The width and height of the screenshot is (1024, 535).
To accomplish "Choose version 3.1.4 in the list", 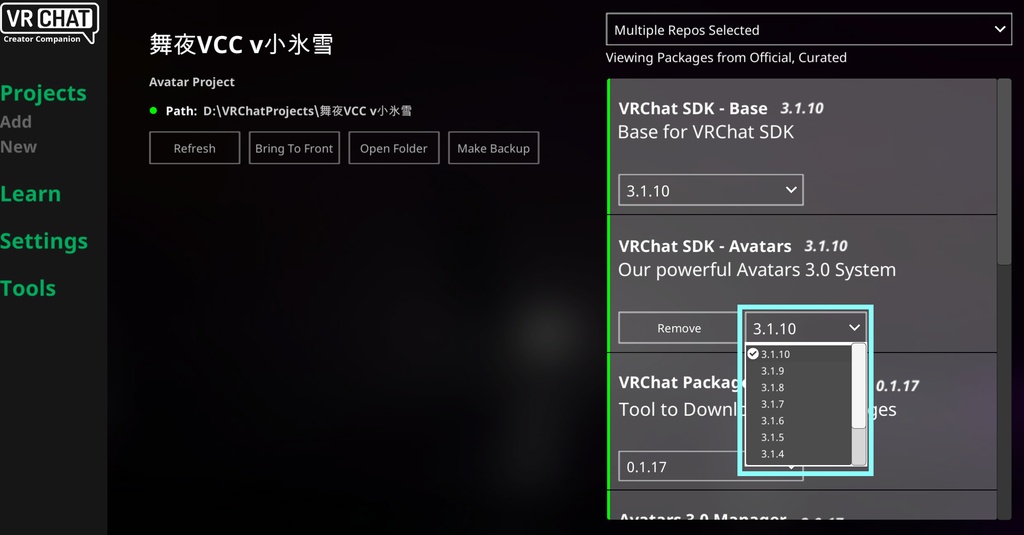I will point(798,454).
